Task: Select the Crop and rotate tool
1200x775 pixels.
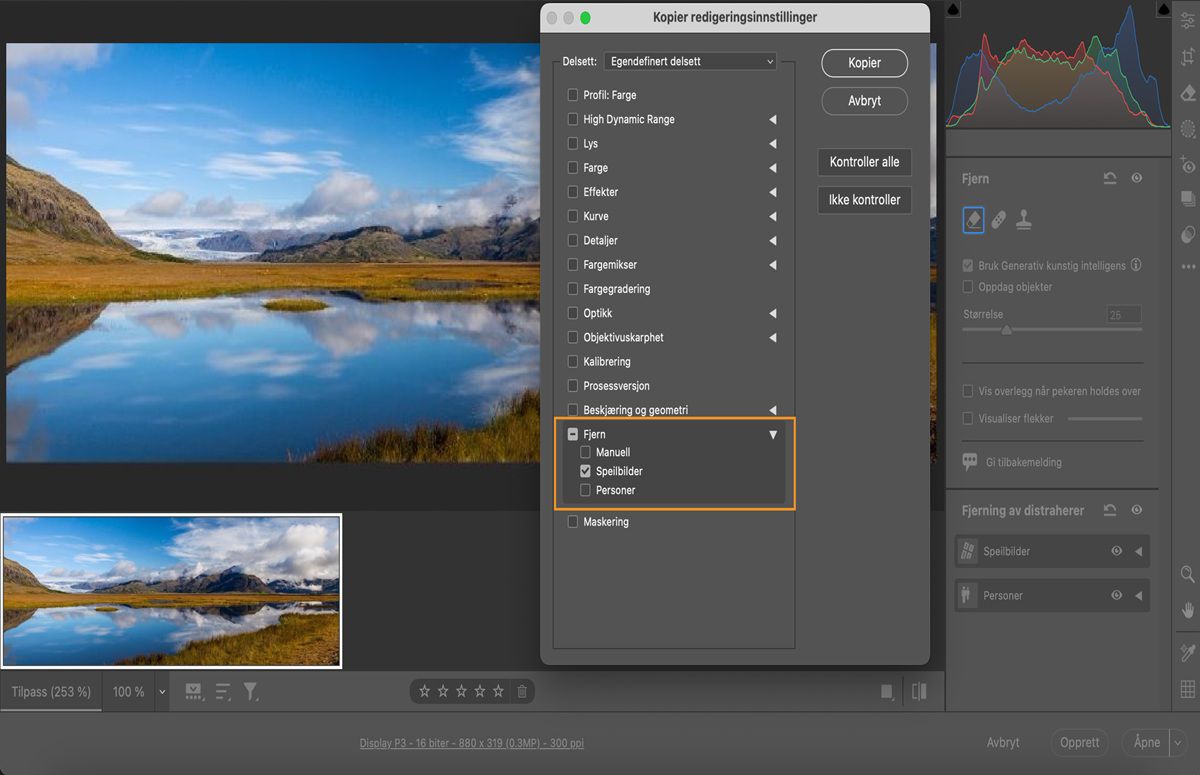Action: pos(1188,57)
